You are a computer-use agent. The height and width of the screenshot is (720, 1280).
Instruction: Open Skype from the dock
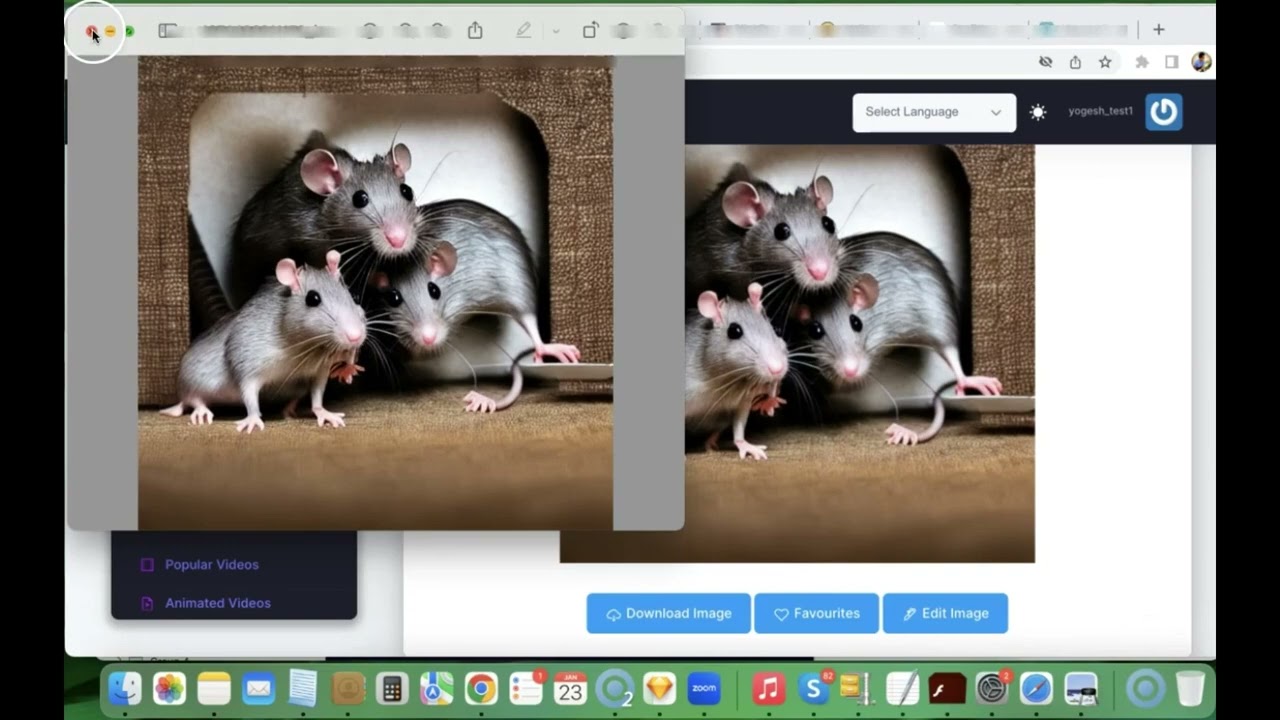813,688
